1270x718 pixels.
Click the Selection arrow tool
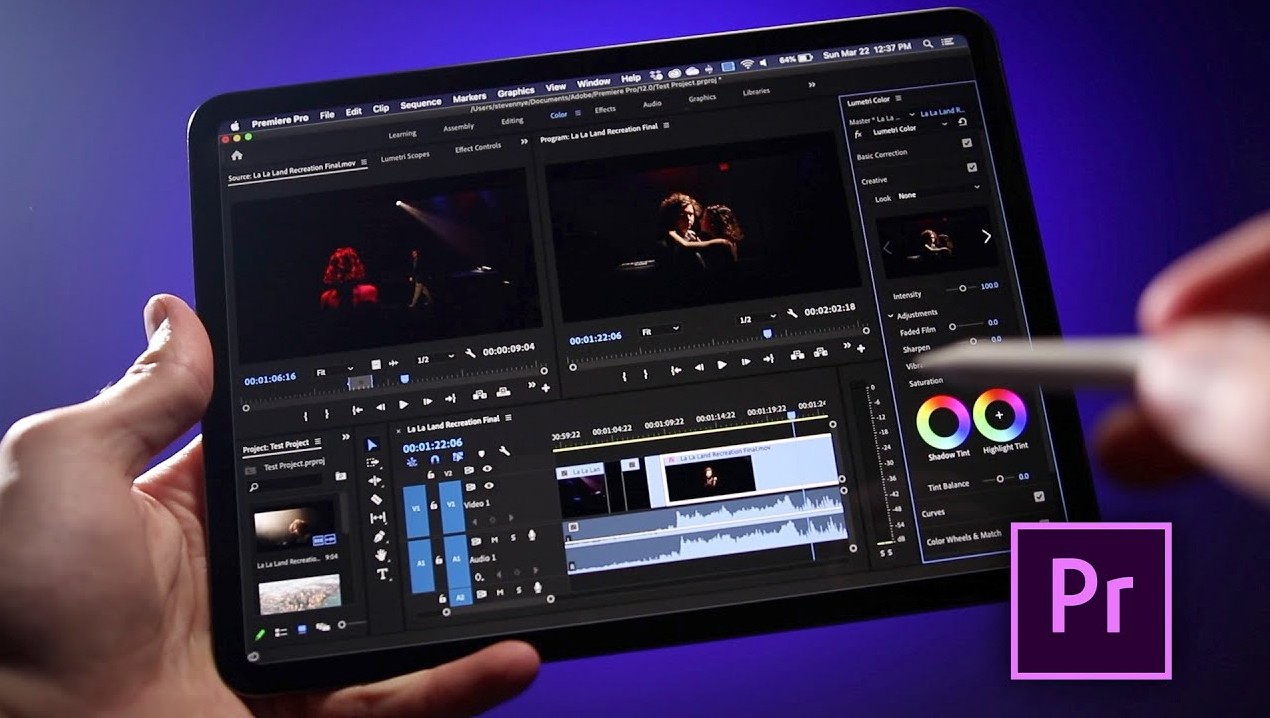(x=373, y=445)
